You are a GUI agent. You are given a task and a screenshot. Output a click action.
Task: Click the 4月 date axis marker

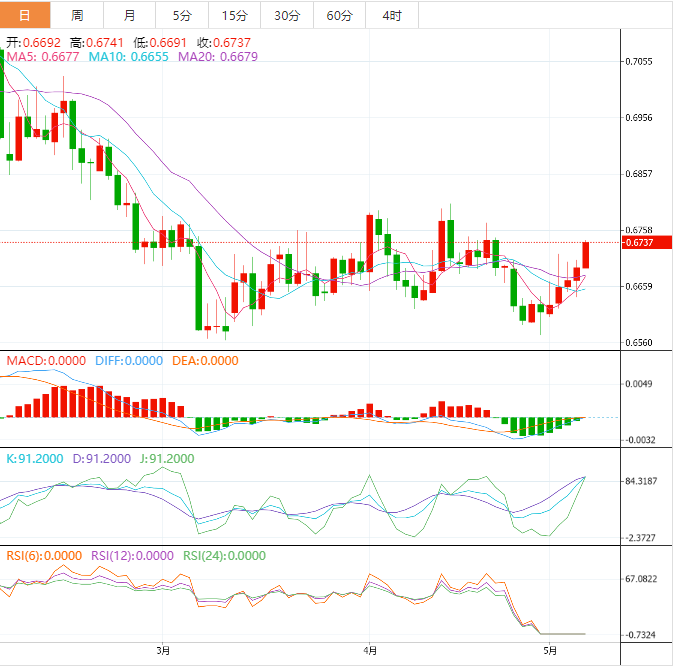370,650
